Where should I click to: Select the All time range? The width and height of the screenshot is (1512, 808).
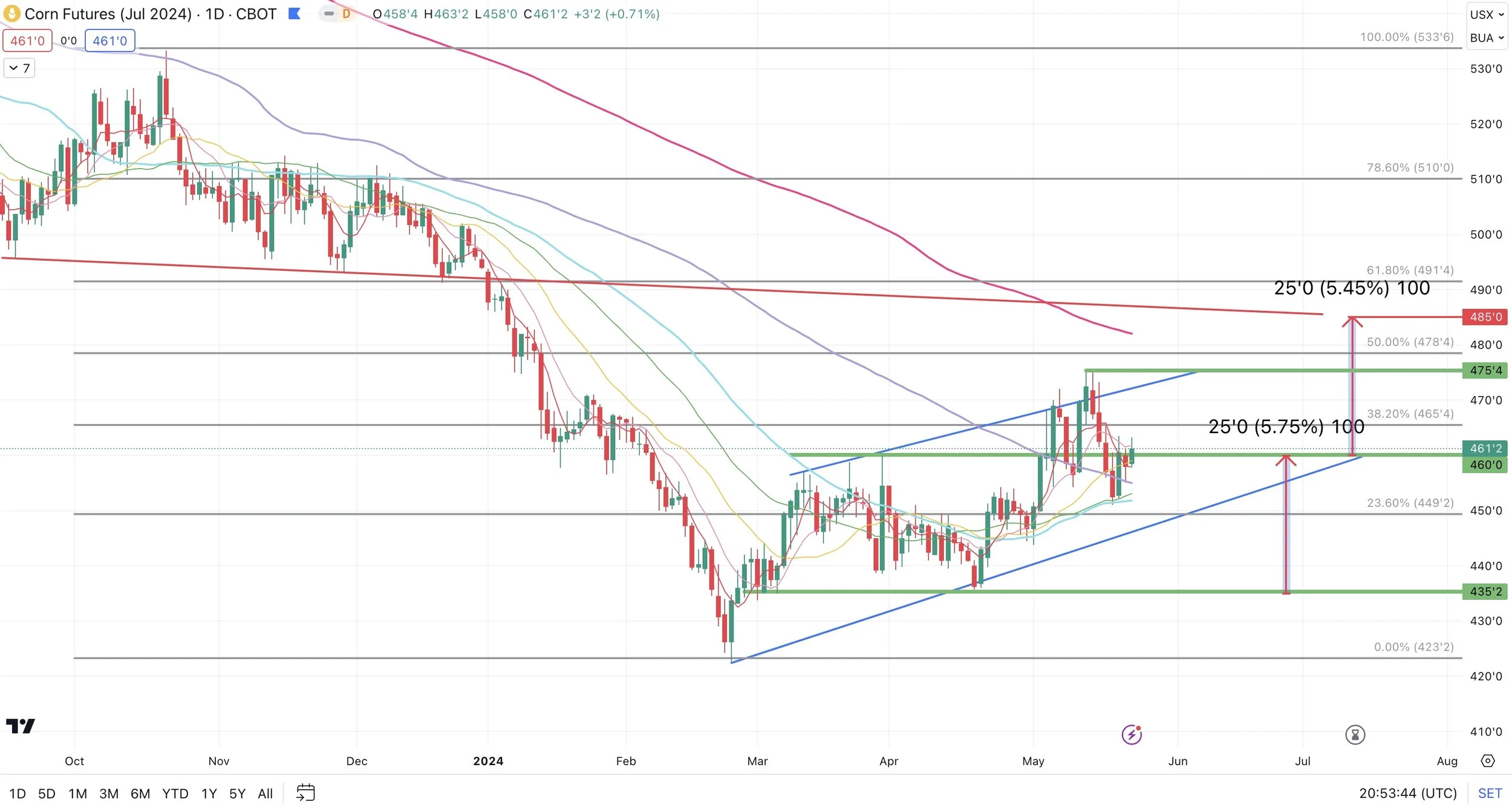tap(265, 793)
